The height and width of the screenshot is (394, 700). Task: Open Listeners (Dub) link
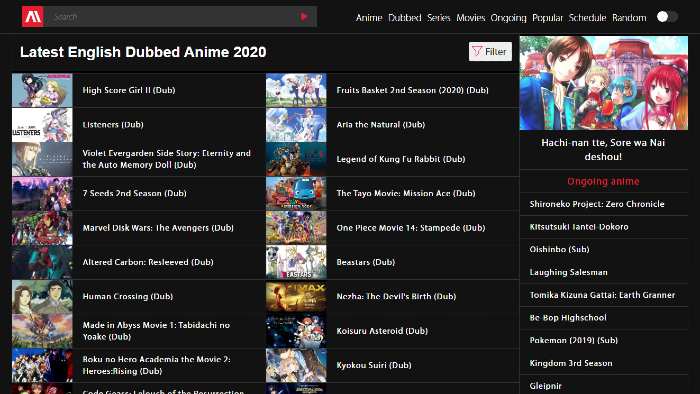[x=113, y=124]
